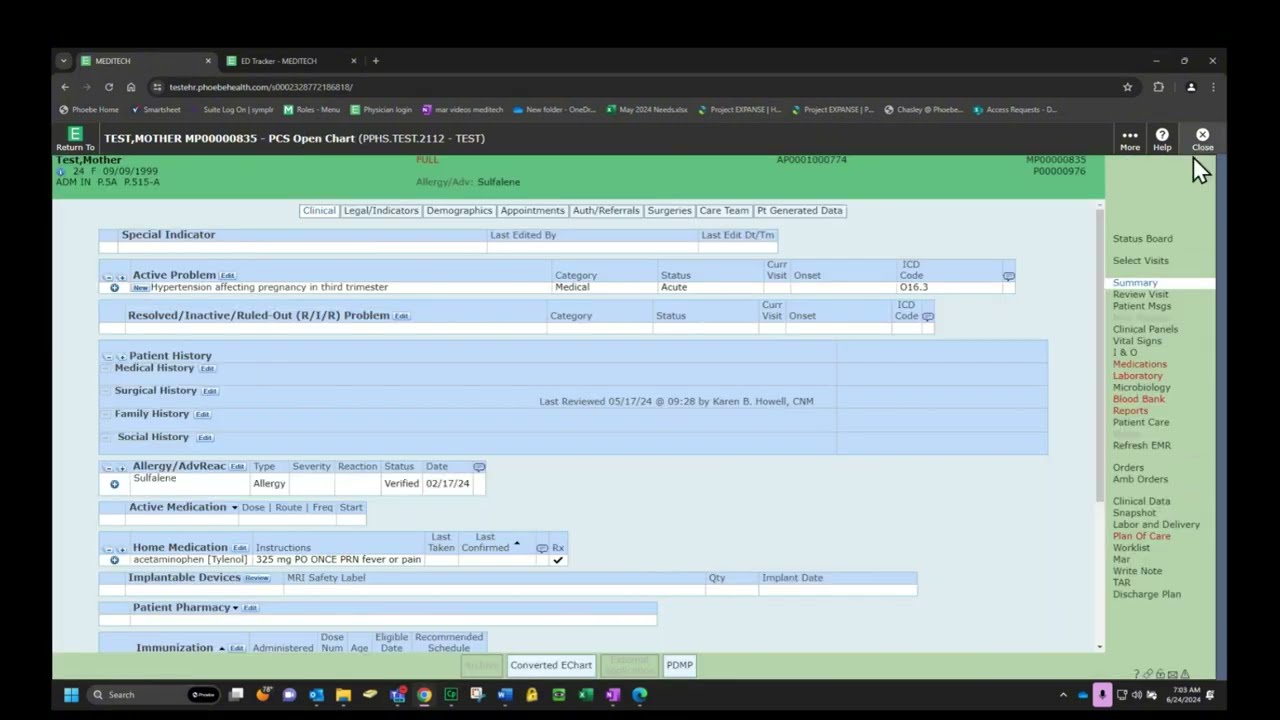1280x720 pixels.
Task: Expand the acetaminophen medication row plus icon
Action: tap(114, 560)
